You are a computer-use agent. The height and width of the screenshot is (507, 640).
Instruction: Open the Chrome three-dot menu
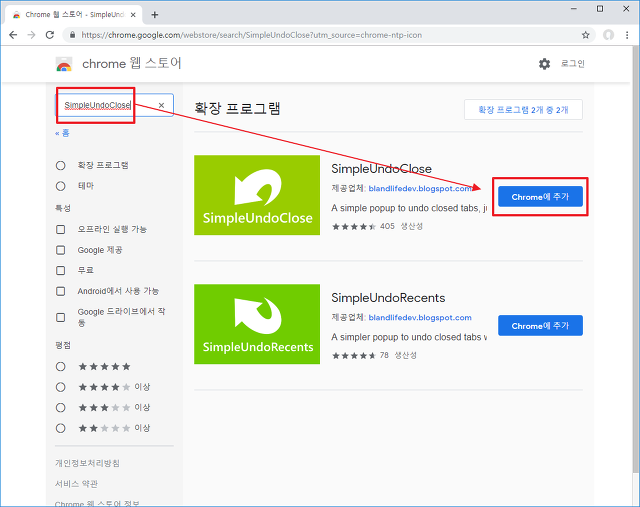pyautogui.click(x=627, y=35)
